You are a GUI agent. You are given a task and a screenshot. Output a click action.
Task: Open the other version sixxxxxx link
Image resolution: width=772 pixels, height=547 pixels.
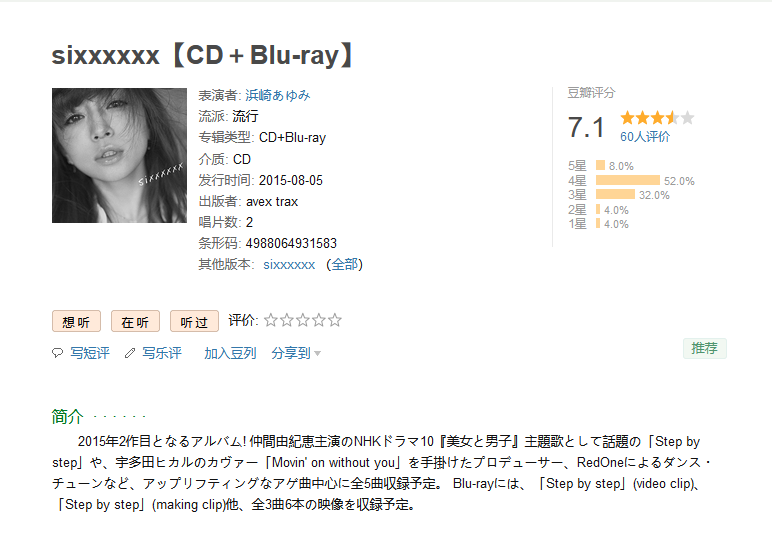[289, 264]
